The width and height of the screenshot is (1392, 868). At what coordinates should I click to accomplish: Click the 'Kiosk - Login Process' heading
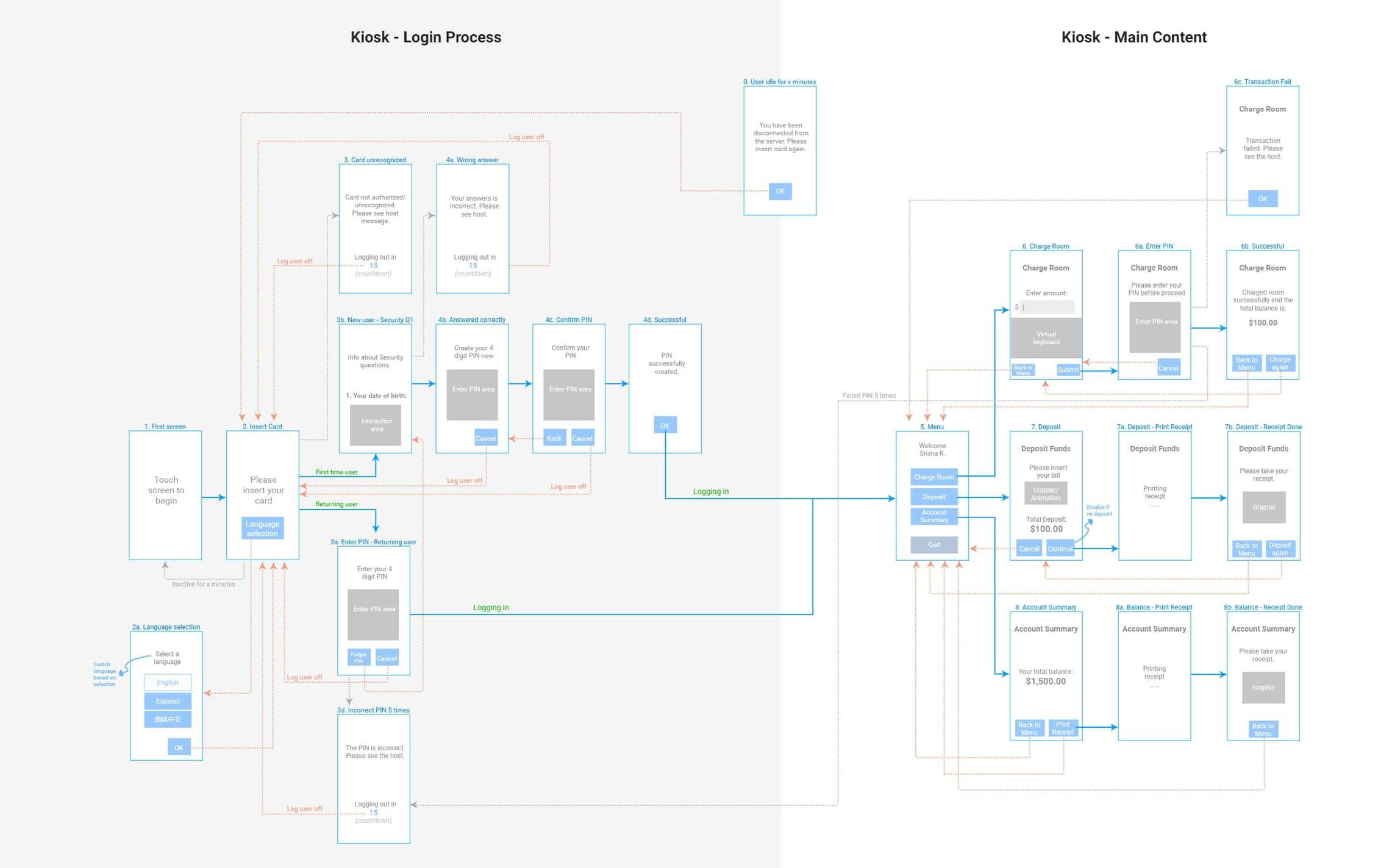coord(426,37)
